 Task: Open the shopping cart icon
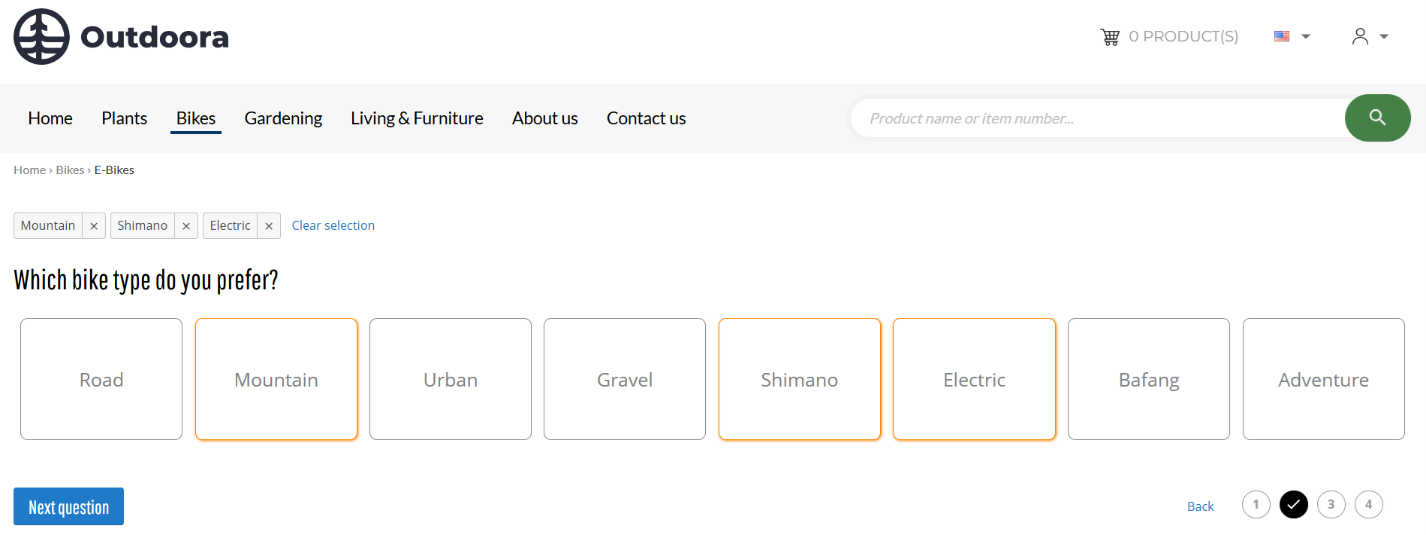tap(1110, 37)
